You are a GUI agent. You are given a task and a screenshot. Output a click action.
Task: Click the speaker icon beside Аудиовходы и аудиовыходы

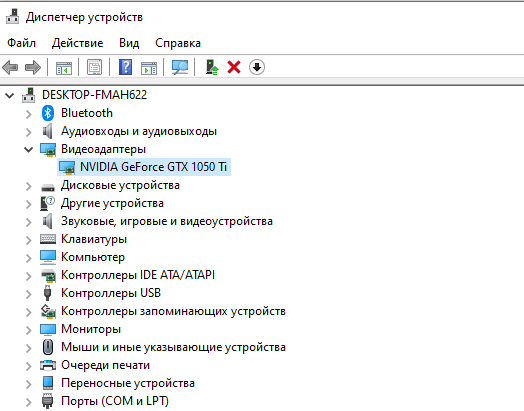click(x=48, y=131)
